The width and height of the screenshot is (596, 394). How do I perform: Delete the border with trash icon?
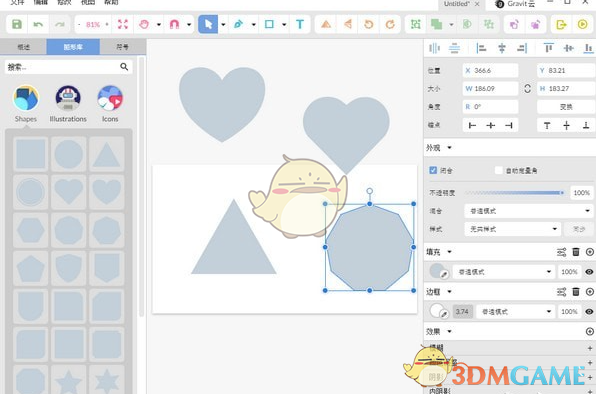[x=576, y=291]
